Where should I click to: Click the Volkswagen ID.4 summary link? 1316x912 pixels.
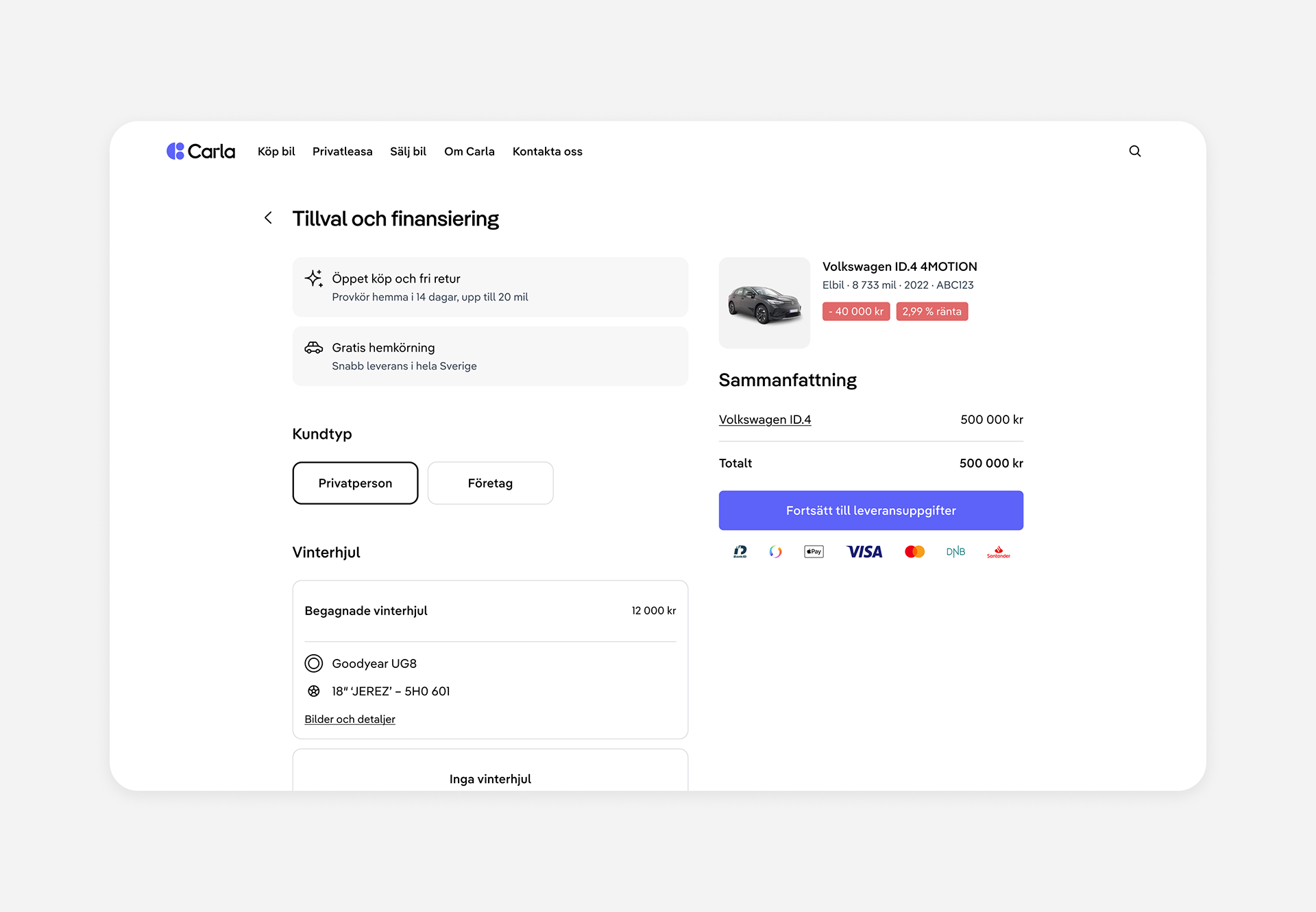[x=764, y=420]
